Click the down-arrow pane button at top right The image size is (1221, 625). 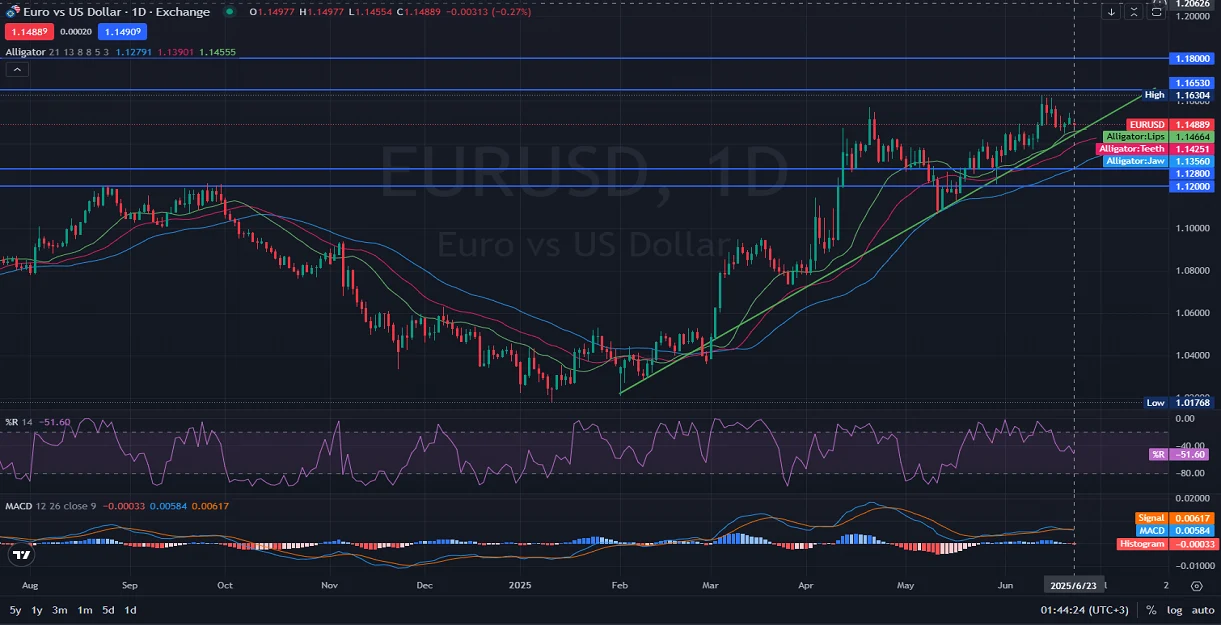tap(1112, 12)
